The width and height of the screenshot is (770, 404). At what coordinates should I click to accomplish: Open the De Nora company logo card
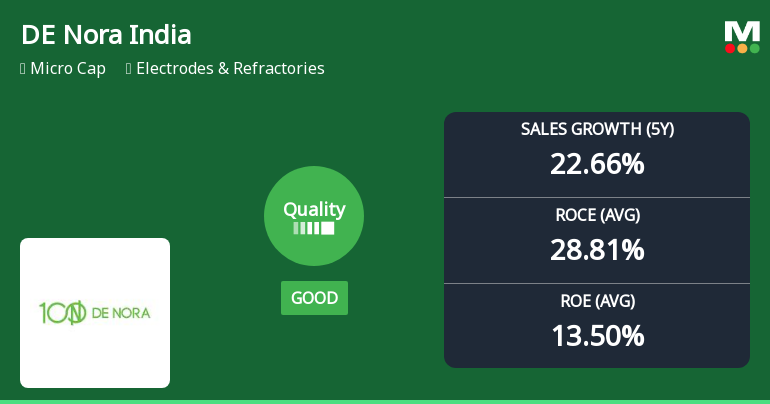coord(95,313)
